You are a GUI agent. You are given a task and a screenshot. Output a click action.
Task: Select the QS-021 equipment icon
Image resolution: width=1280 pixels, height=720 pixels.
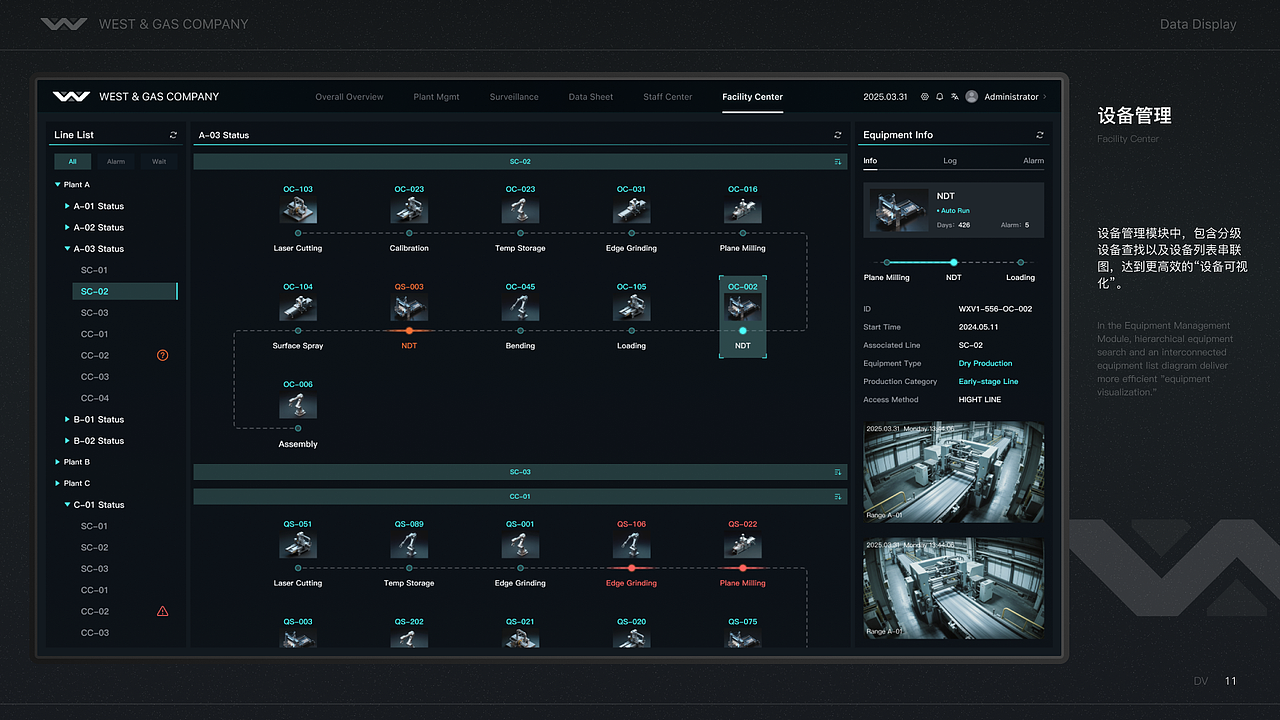[x=520, y=638]
